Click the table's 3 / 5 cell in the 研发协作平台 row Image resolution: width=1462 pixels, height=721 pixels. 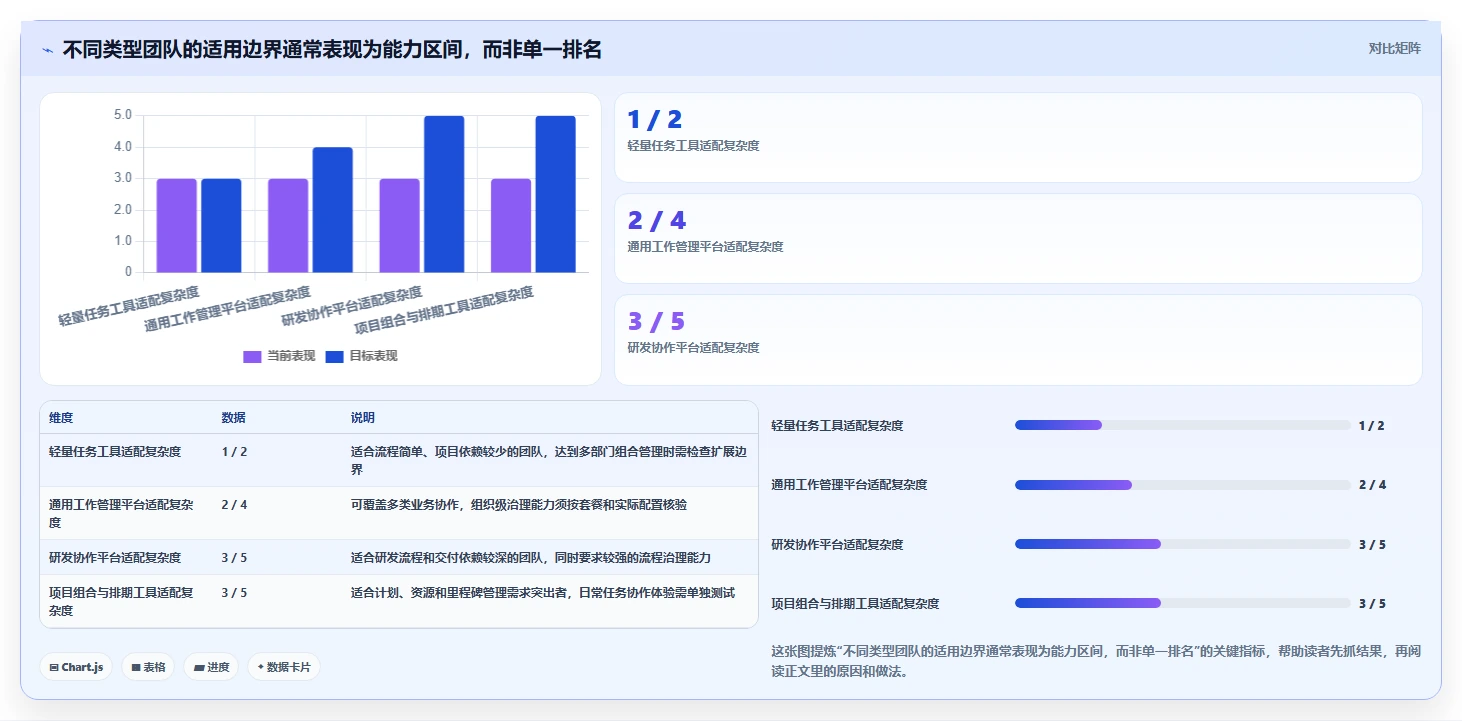tap(235, 558)
